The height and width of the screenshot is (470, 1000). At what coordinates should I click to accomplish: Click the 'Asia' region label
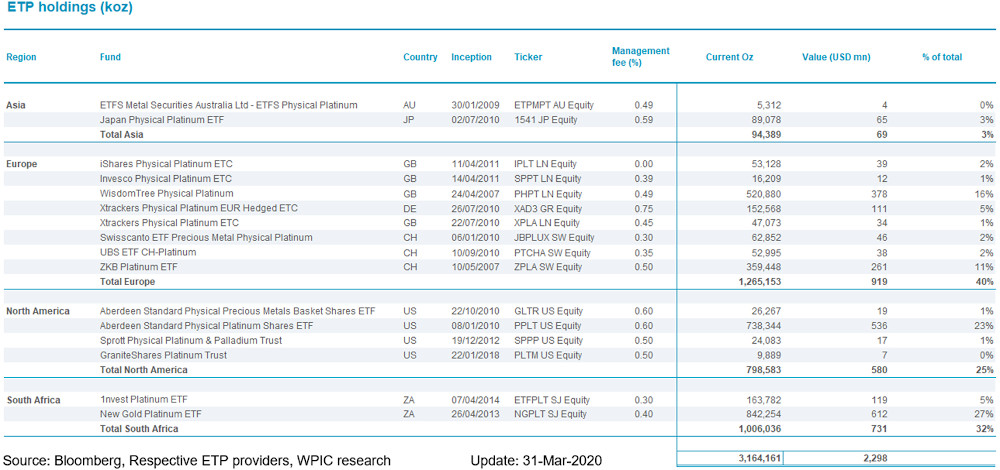pyautogui.click(x=16, y=105)
